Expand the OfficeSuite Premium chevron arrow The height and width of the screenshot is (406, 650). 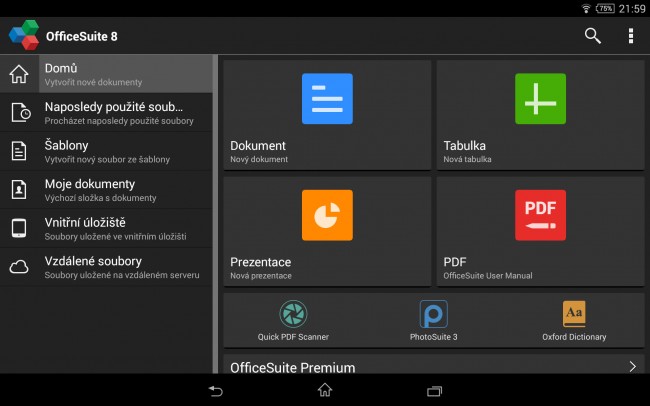point(633,366)
